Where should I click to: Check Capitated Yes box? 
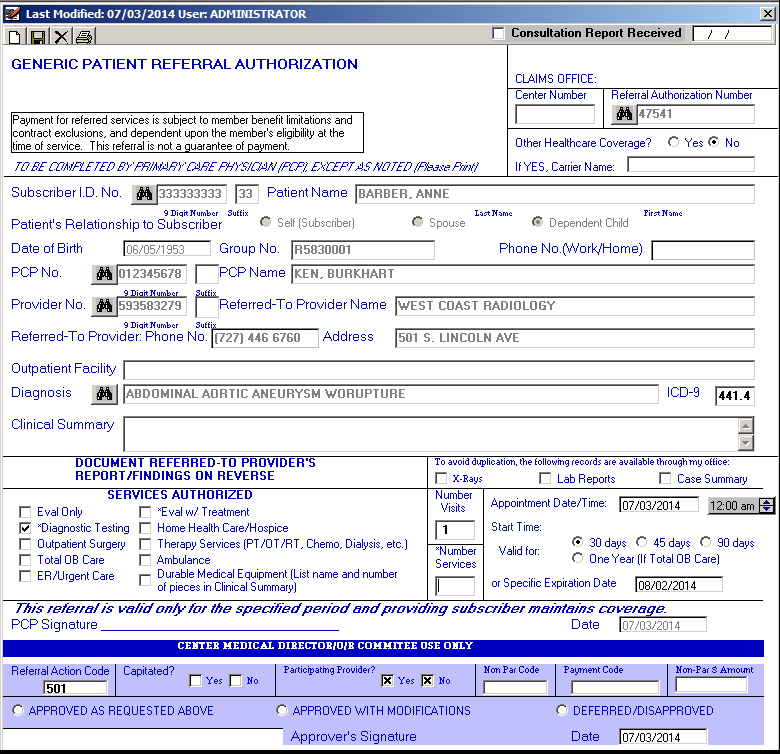(196, 680)
